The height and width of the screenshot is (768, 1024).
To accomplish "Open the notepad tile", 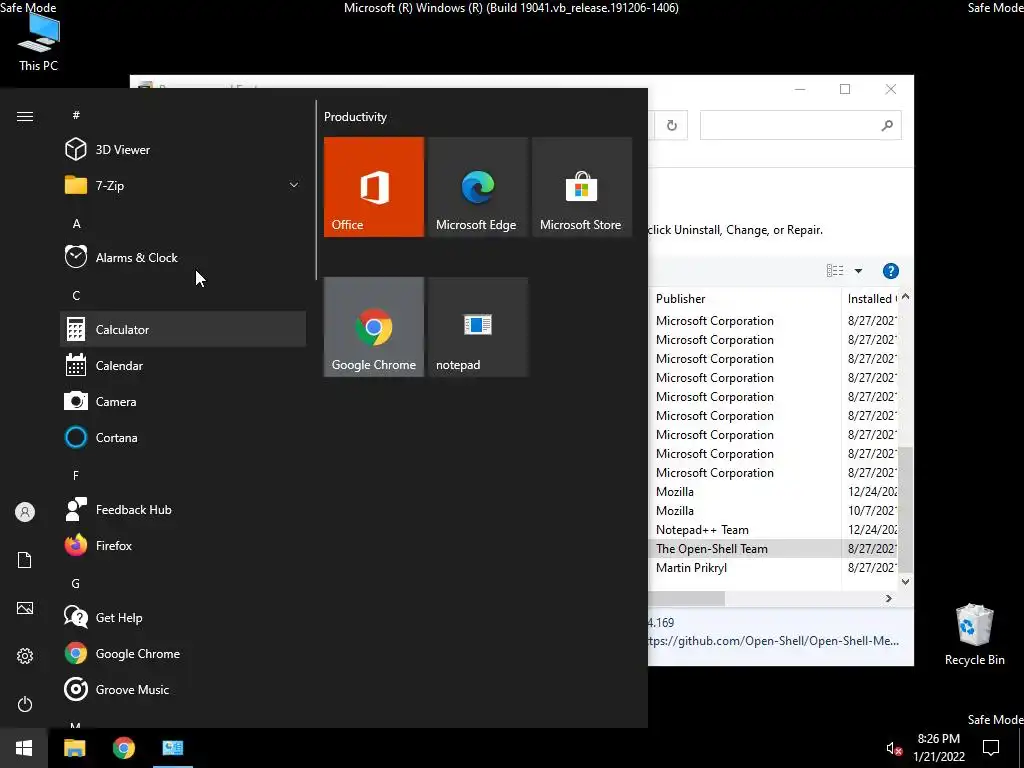I will [x=478, y=327].
